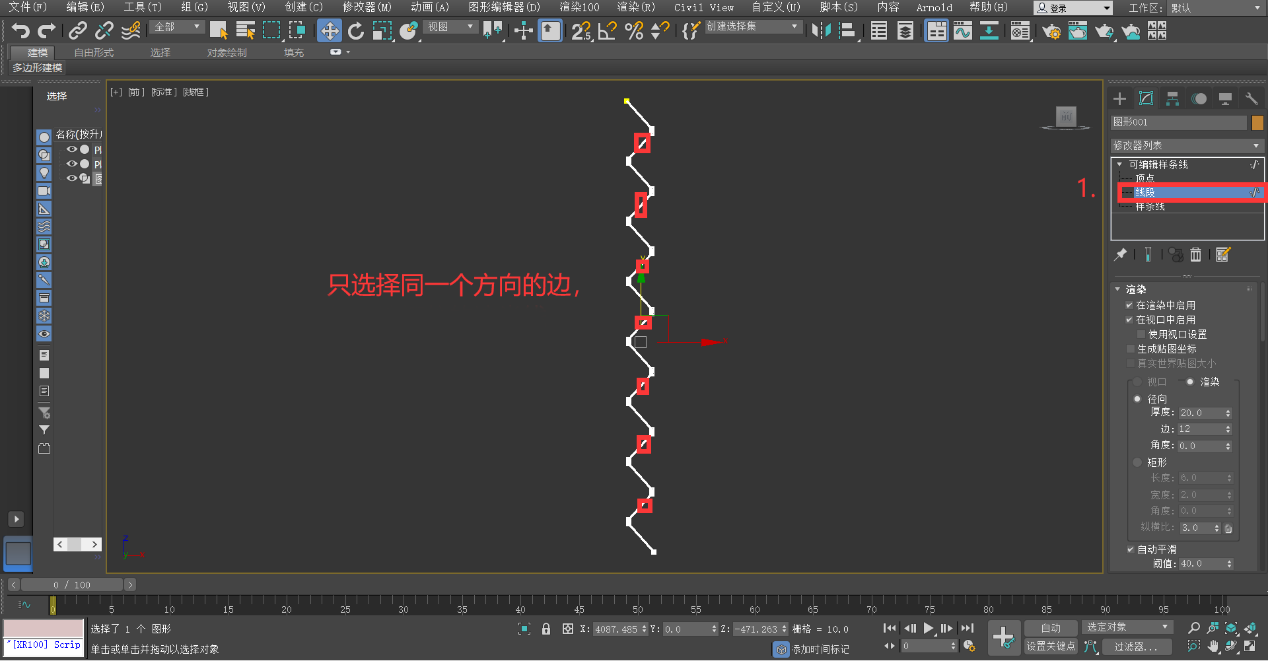Activate the Select and Rotate tool
Viewport: 1268px width, 661px height.
pos(356,30)
